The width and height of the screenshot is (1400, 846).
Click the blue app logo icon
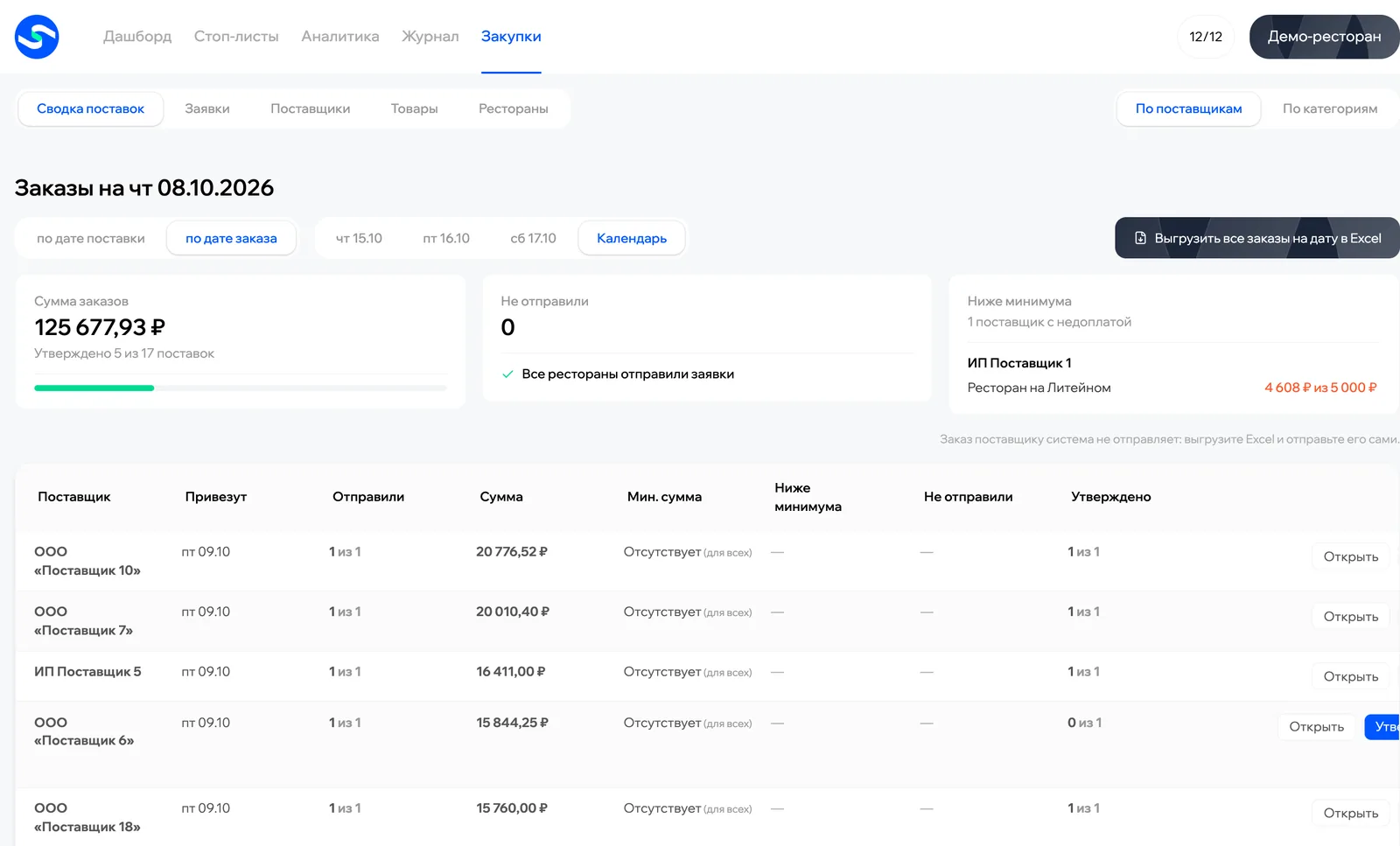click(37, 37)
